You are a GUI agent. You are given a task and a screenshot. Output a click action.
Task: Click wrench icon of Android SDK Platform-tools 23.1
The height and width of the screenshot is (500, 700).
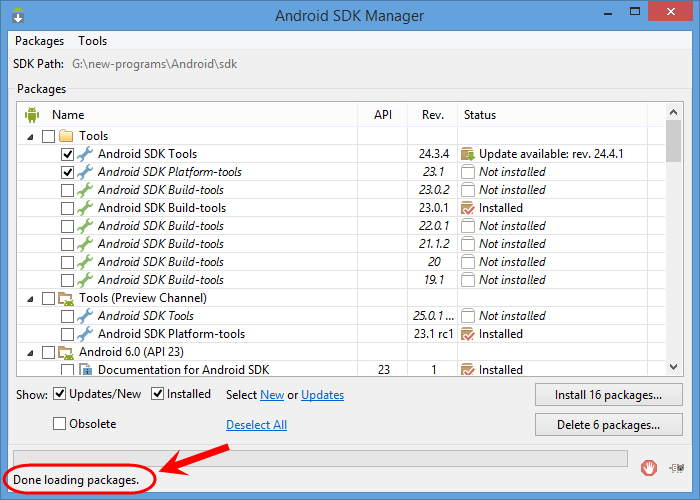85,172
